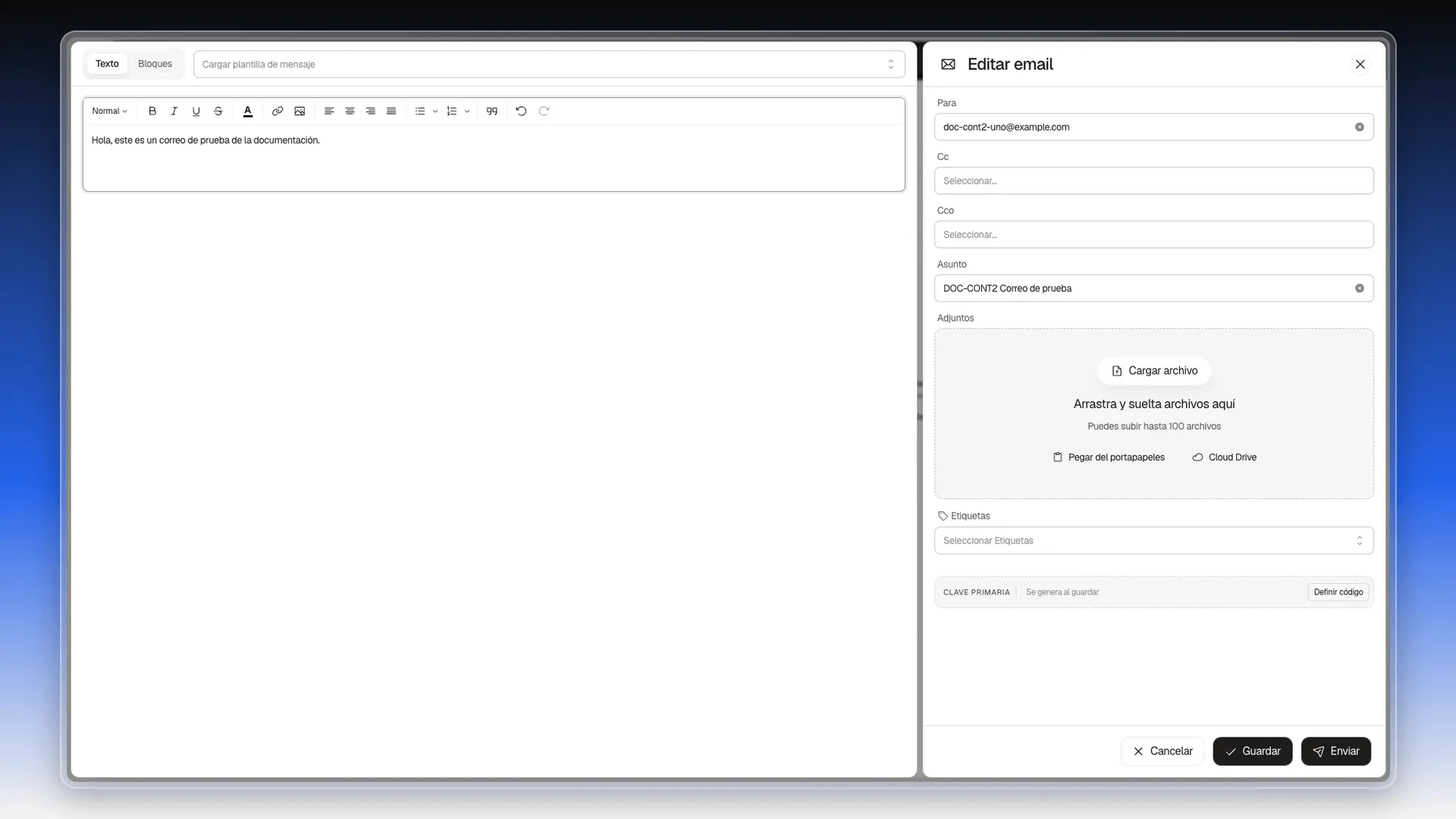The width and height of the screenshot is (1456, 819).
Task: Send the email with Enviar
Action: 1335,752
